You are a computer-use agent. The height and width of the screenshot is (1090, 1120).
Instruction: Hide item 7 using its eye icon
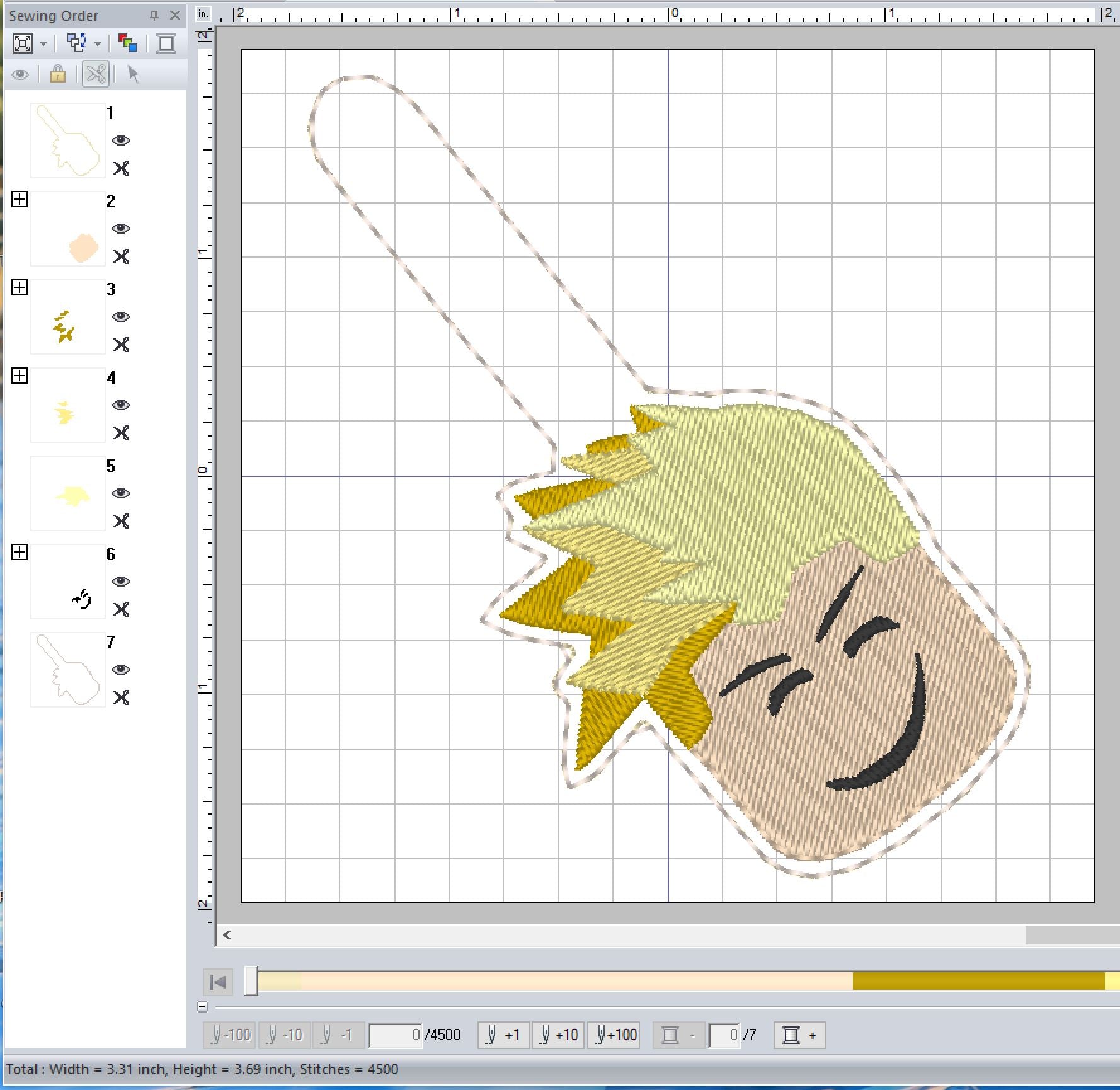(121, 670)
